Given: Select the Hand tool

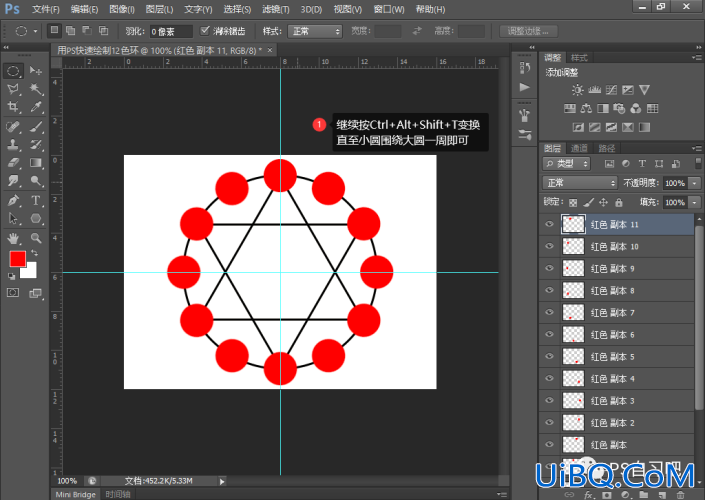Looking at the screenshot, I should point(13,238).
